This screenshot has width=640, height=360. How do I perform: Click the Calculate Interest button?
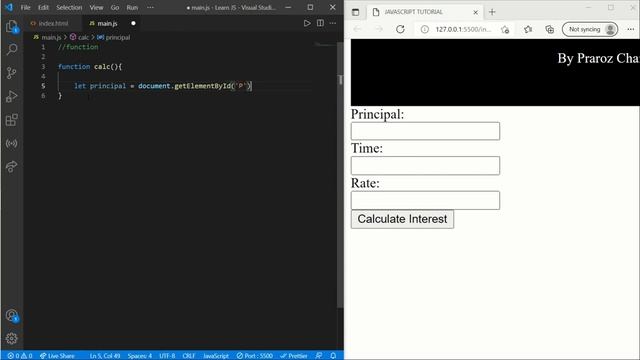pos(402,219)
